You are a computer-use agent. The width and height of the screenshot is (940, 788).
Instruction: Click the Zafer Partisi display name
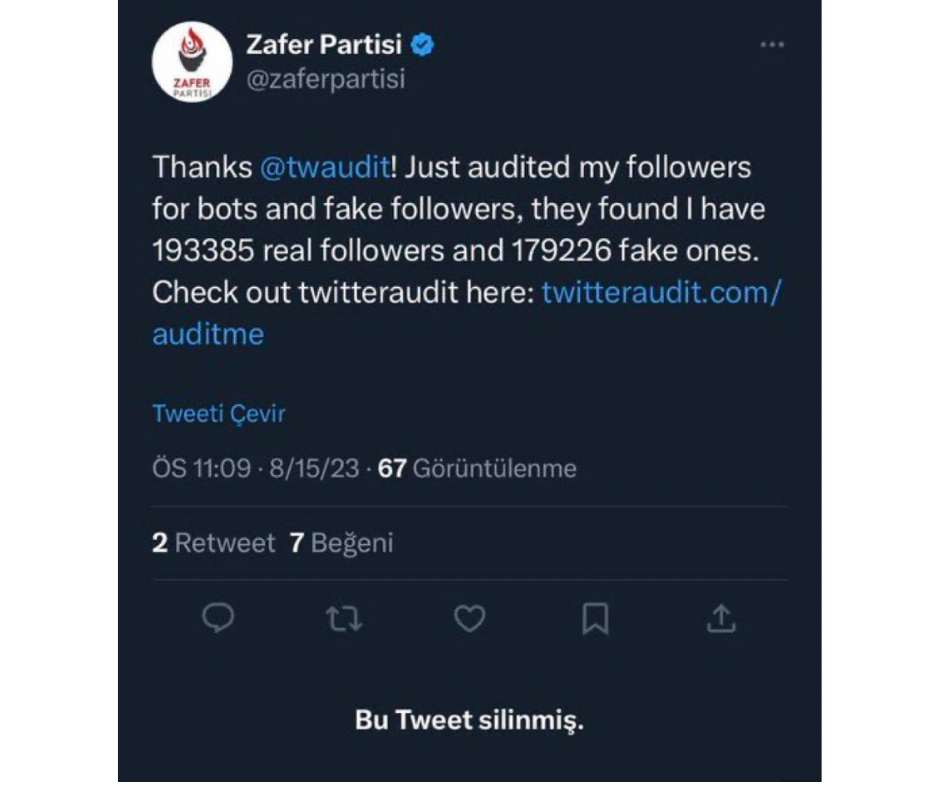[325, 45]
